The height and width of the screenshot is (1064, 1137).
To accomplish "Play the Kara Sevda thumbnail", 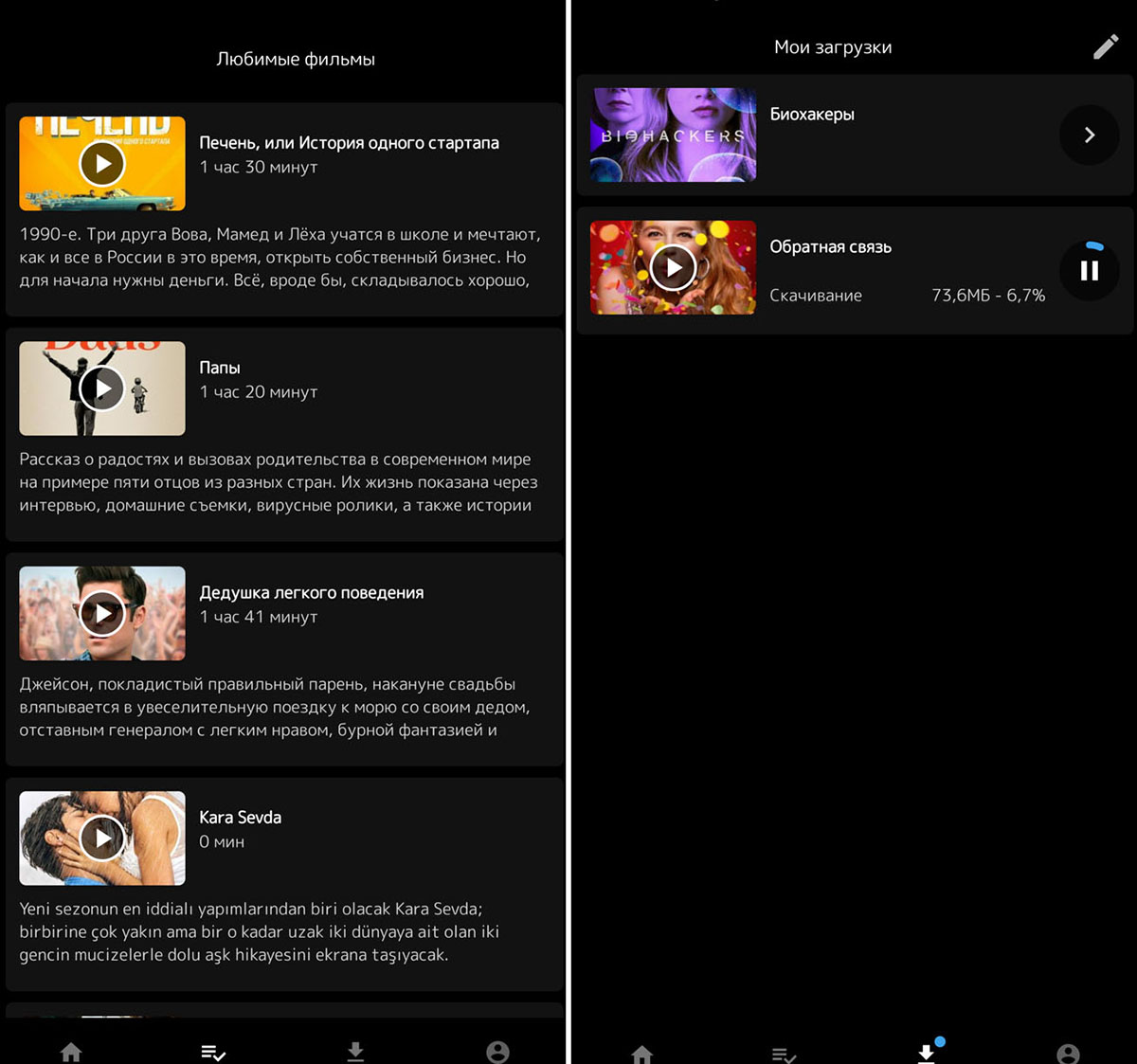I will (102, 839).
